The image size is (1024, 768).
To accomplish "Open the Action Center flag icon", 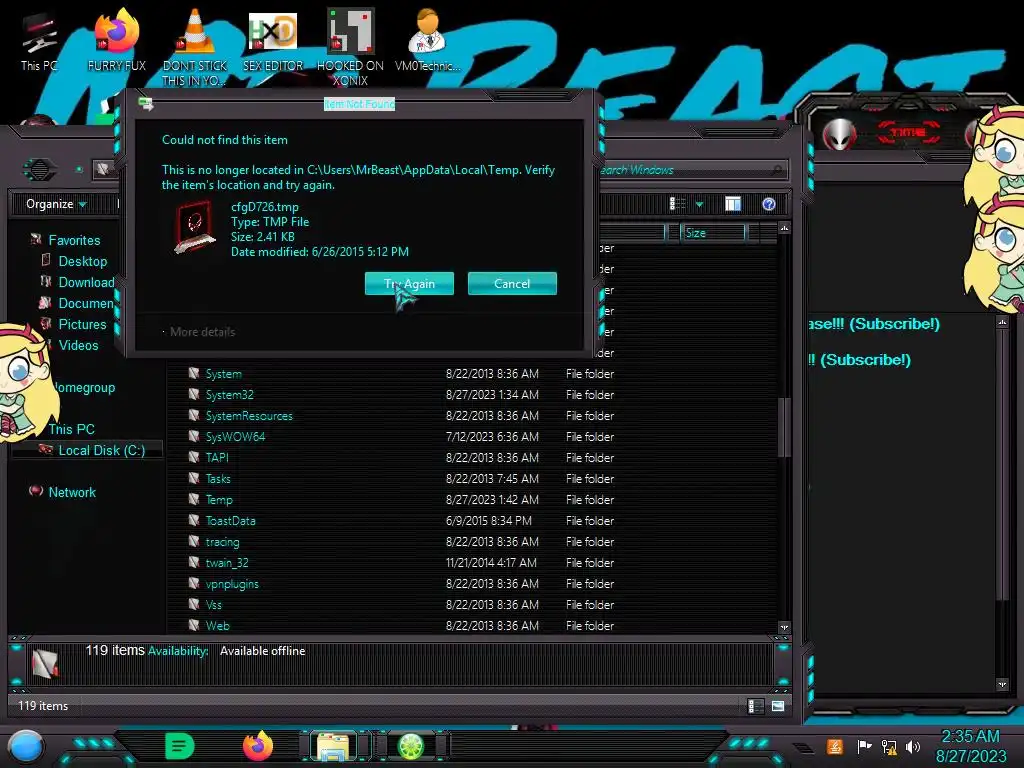I will (x=864, y=746).
